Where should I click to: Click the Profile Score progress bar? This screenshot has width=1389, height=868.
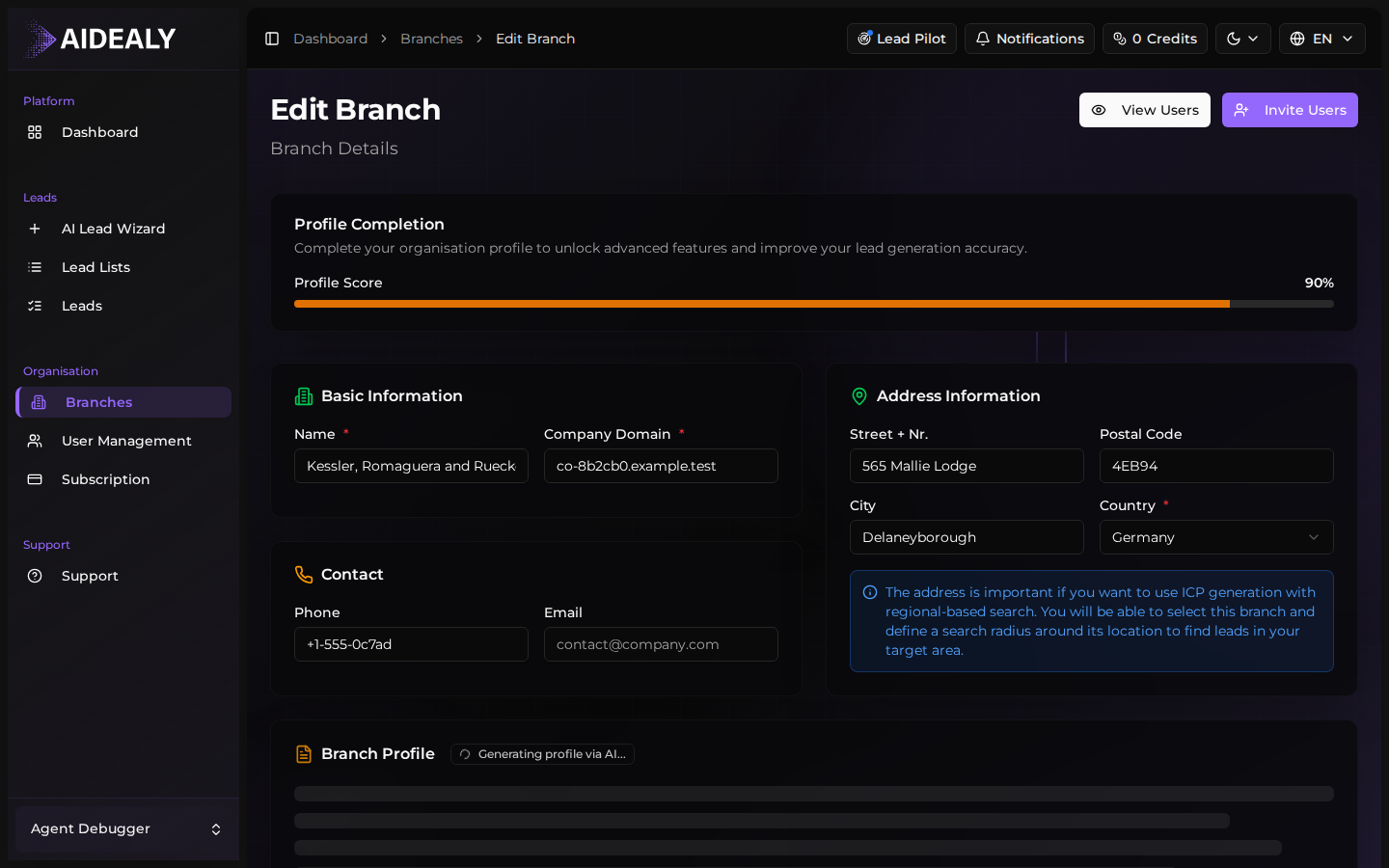click(x=814, y=304)
